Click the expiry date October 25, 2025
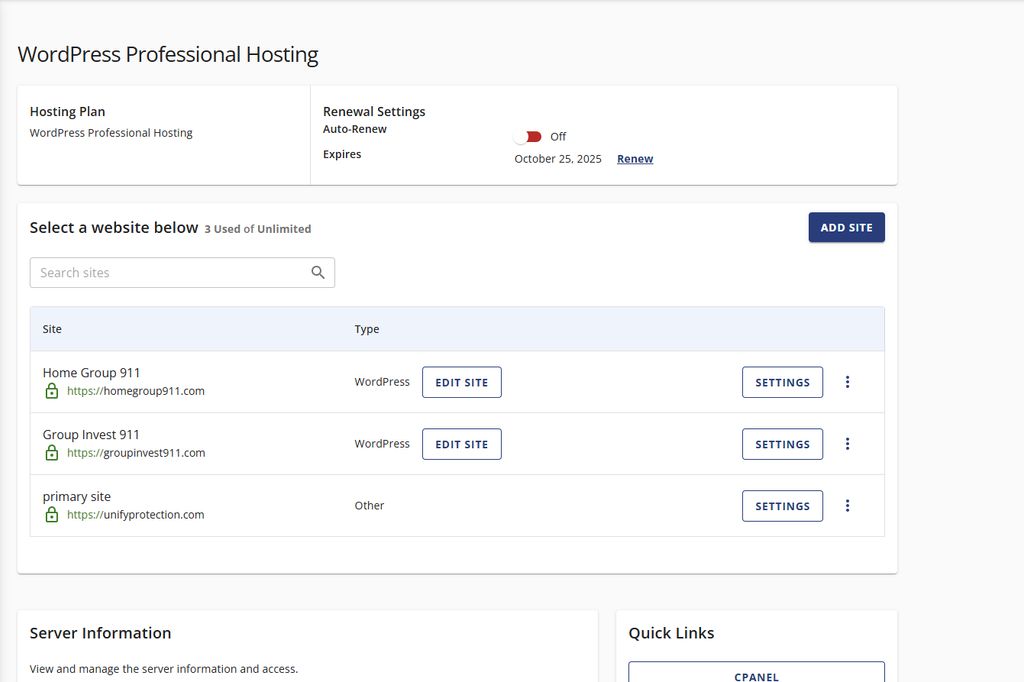This screenshot has width=1024, height=682. pyautogui.click(x=558, y=159)
